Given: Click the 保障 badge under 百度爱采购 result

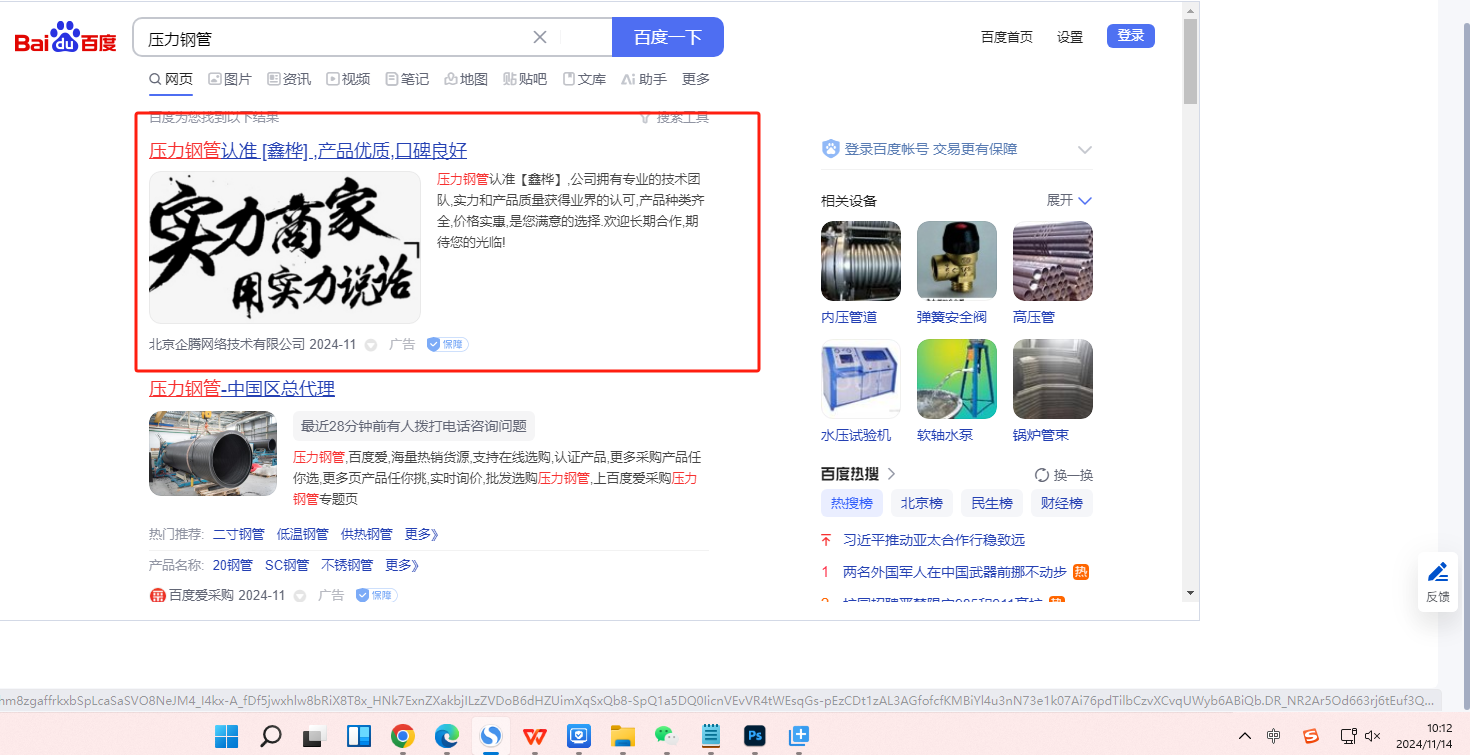Looking at the screenshot, I should click(x=376, y=595).
